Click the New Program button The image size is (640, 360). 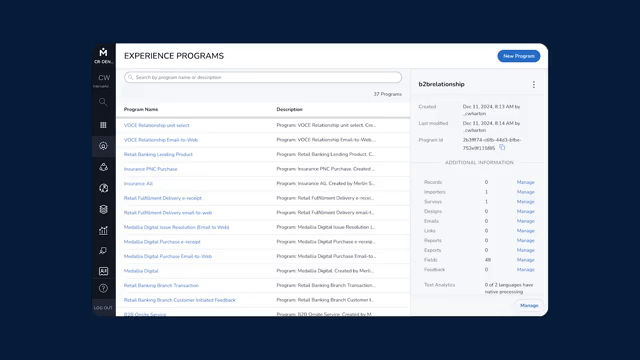pos(518,56)
